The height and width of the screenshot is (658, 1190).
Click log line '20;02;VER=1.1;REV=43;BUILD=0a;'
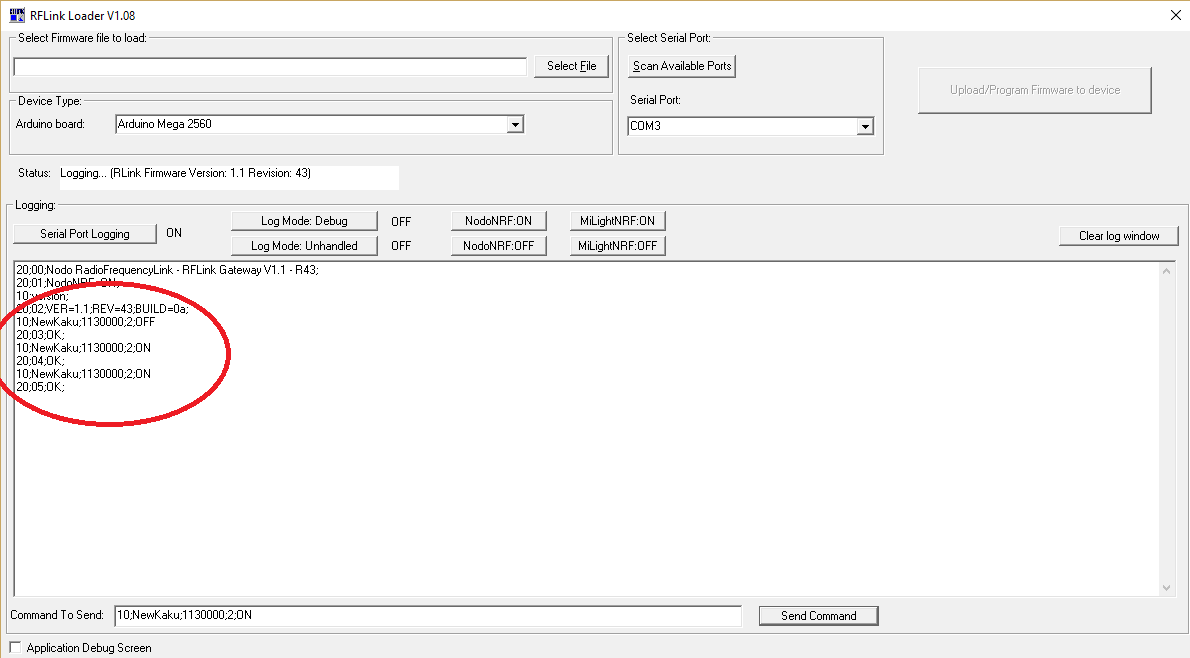102,309
